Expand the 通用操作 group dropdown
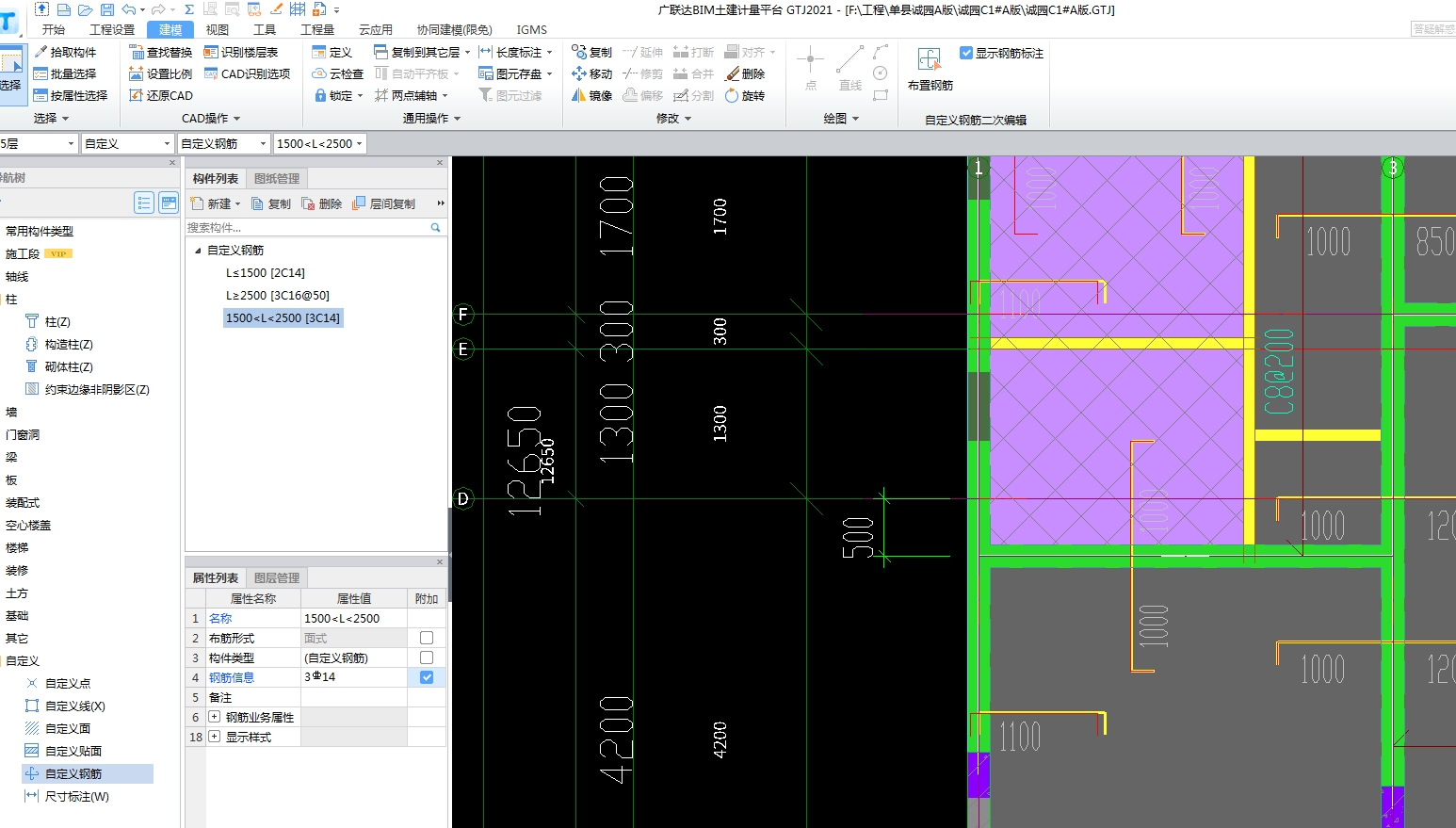Screen dimensions: 1456x828 (x=431, y=118)
